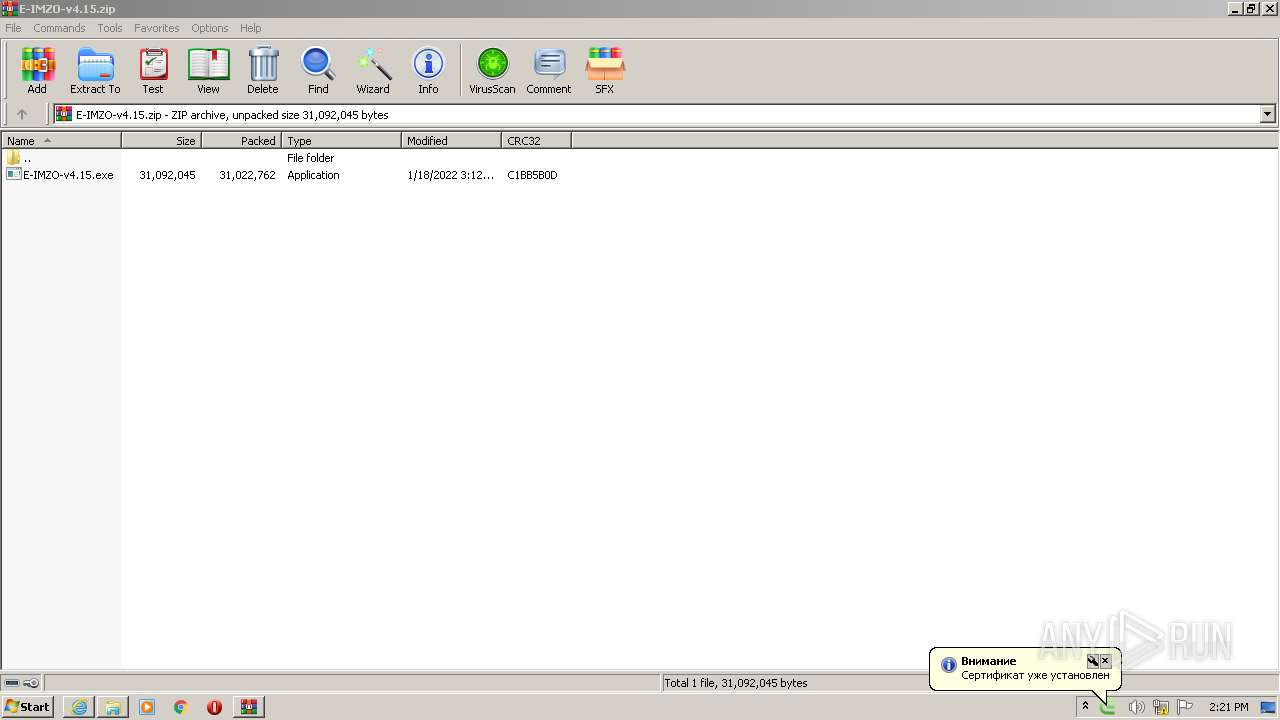
Task: Select the parent folder '..' row
Action: click(19, 158)
